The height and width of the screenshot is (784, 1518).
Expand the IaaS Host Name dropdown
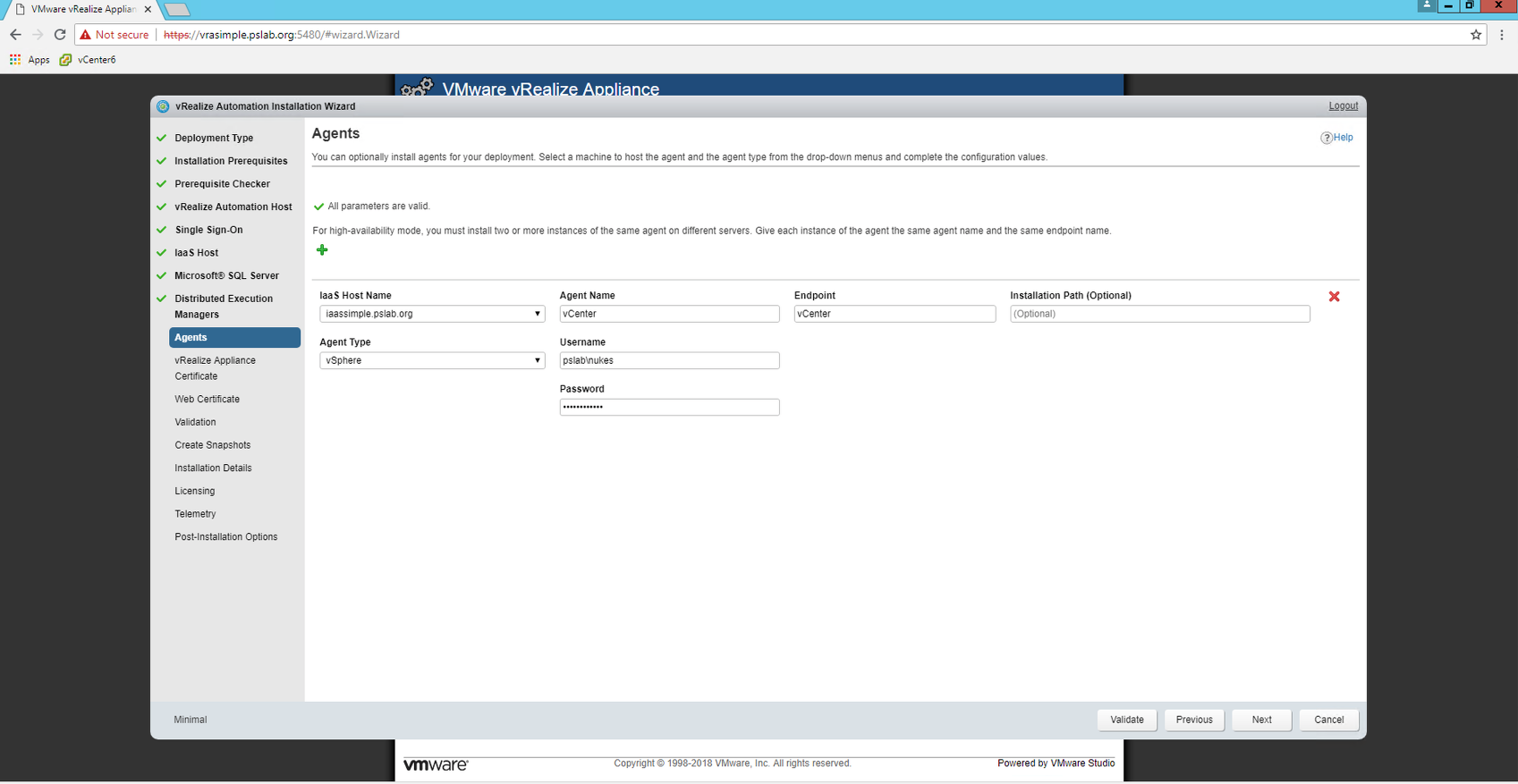point(432,314)
